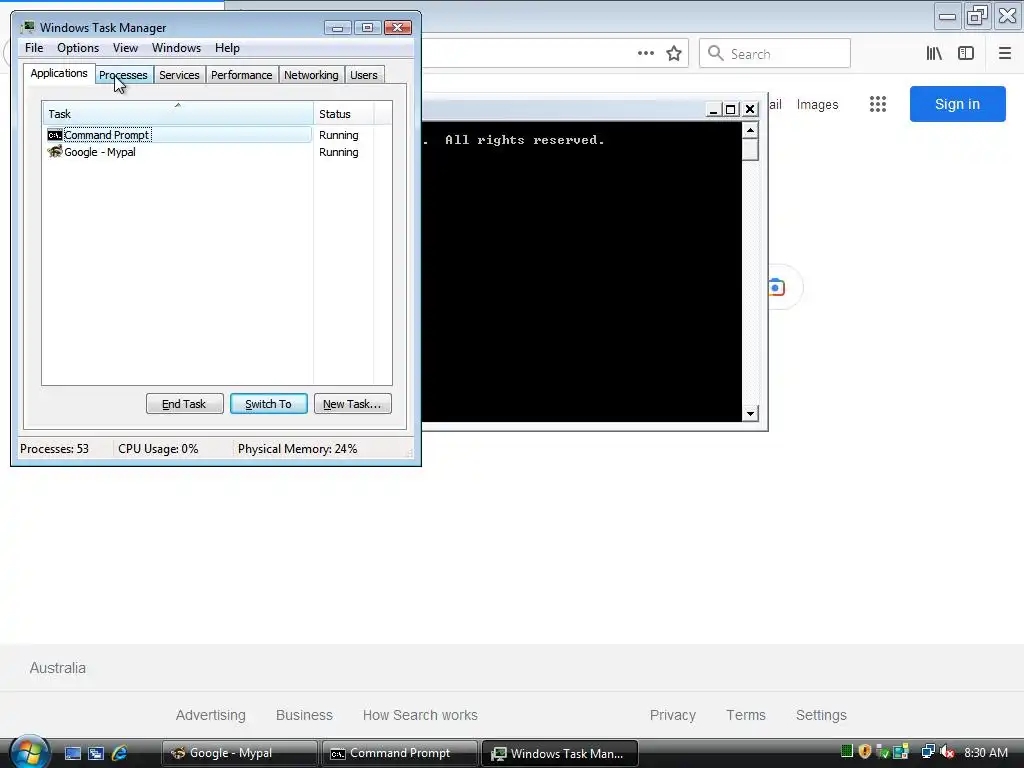Open the Privacy footer link
Screen dimensions: 1024x768
[x=673, y=715]
